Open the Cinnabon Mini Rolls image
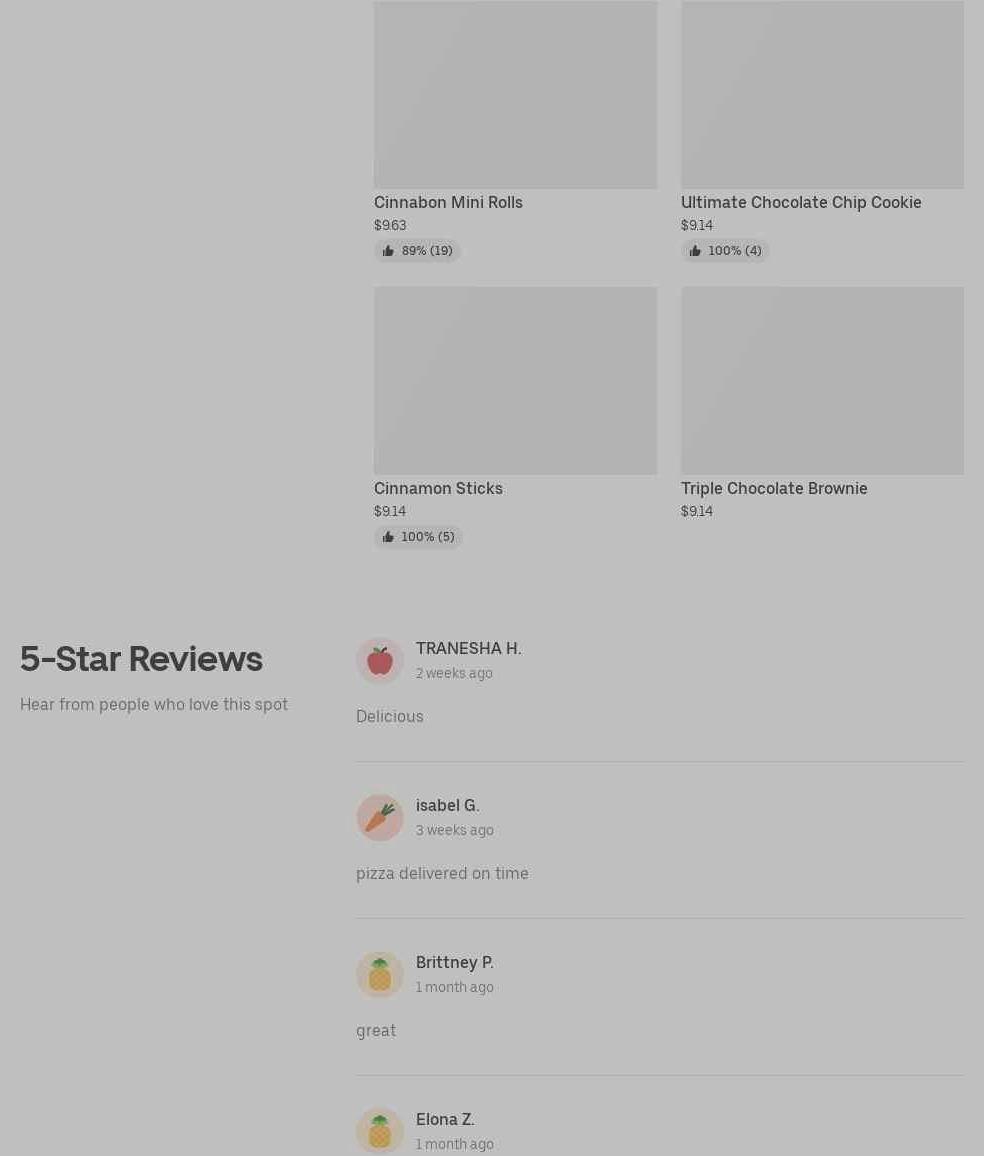984x1156 pixels. (x=515, y=94)
